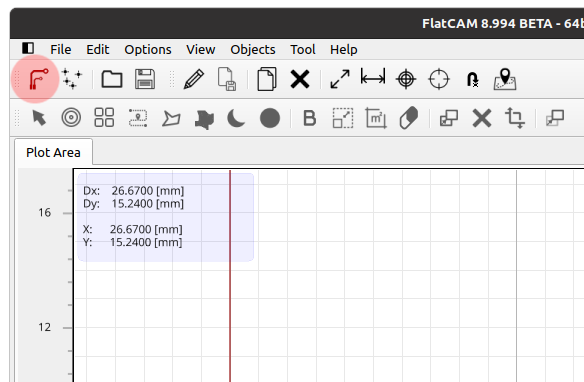The image size is (584, 382).
Task: Open the Help menu
Action: point(343,49)
